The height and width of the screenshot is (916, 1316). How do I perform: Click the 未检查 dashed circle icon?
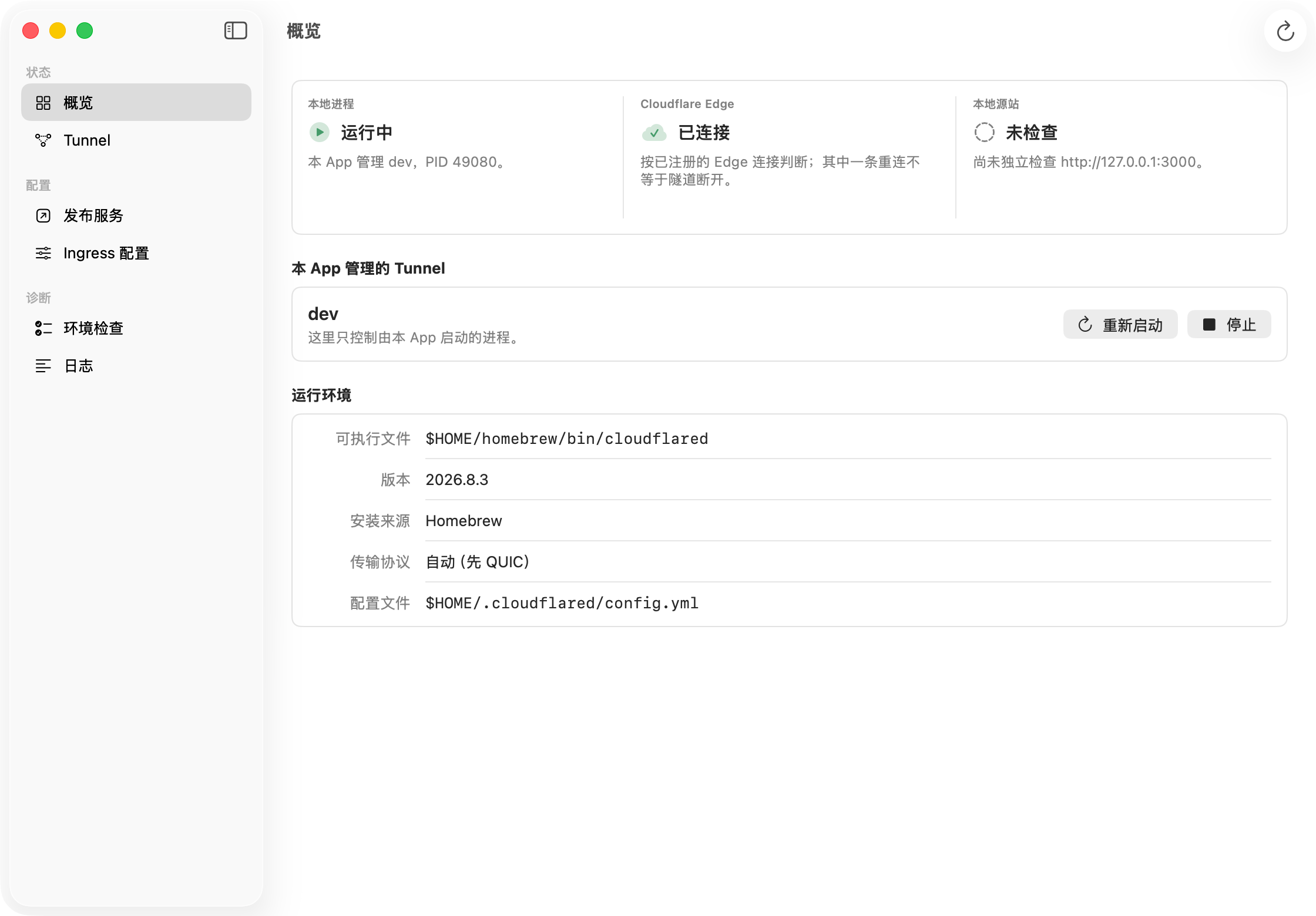(985, 132)
